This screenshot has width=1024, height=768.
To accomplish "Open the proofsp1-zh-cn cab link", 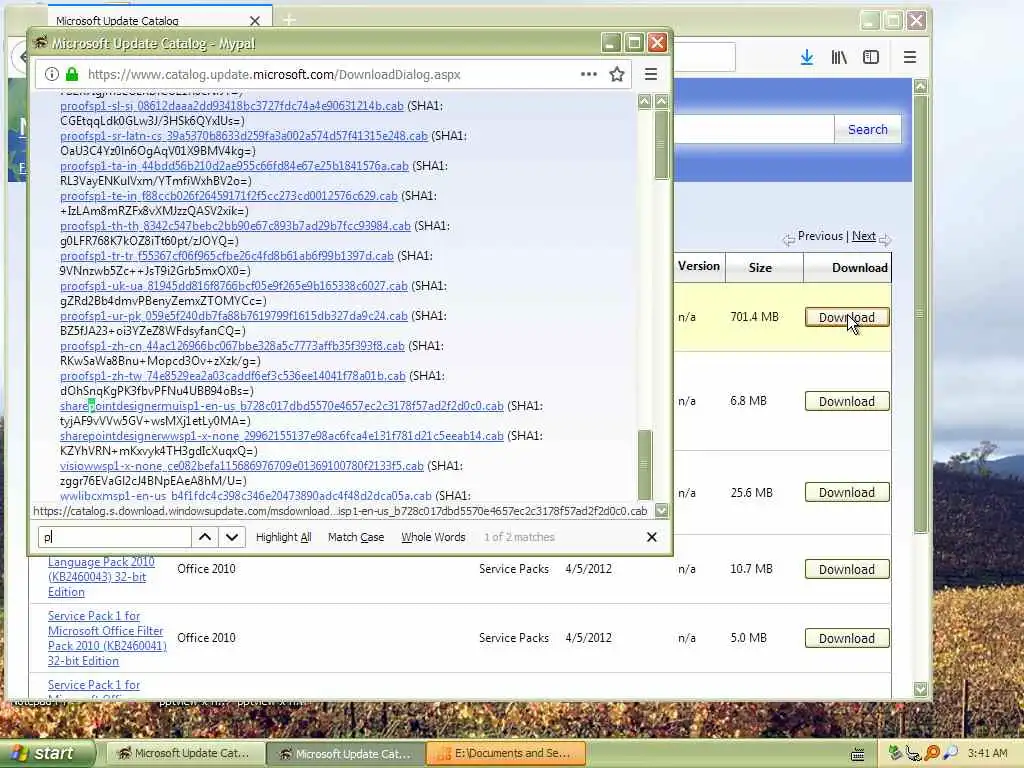I will pos(232,346).
